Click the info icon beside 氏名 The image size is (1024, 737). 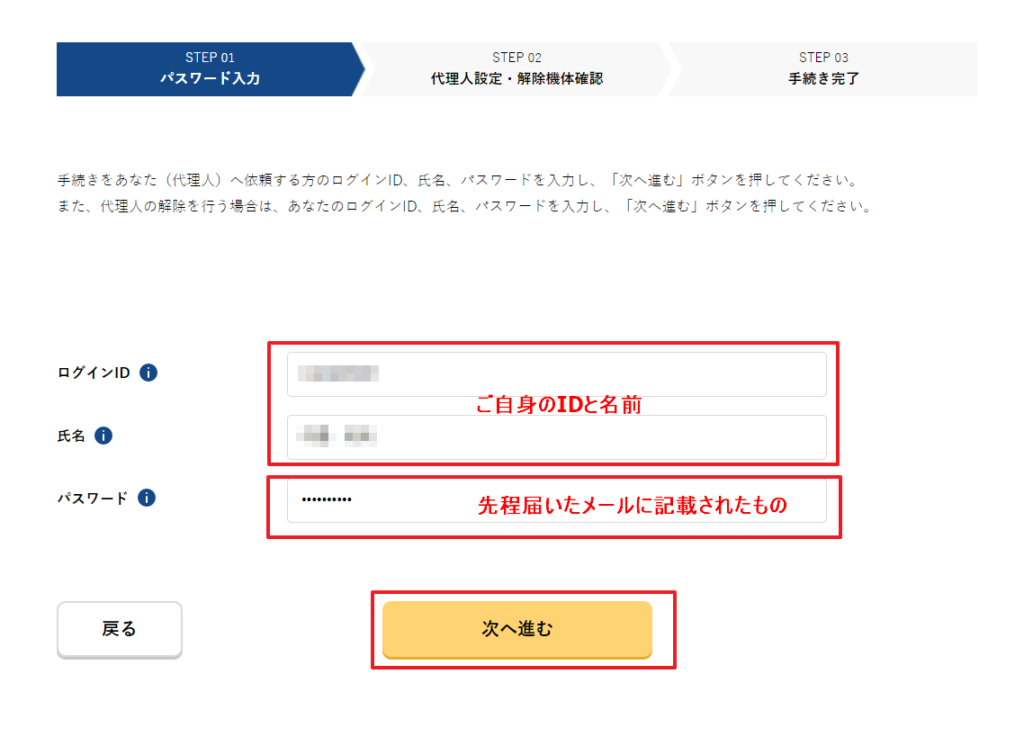[103, 436]
